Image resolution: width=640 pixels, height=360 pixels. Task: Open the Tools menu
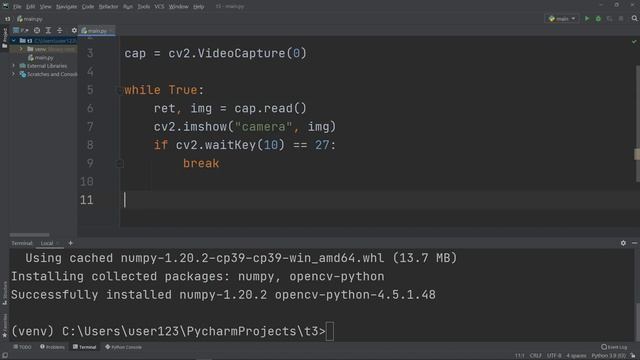pos(144,7)
